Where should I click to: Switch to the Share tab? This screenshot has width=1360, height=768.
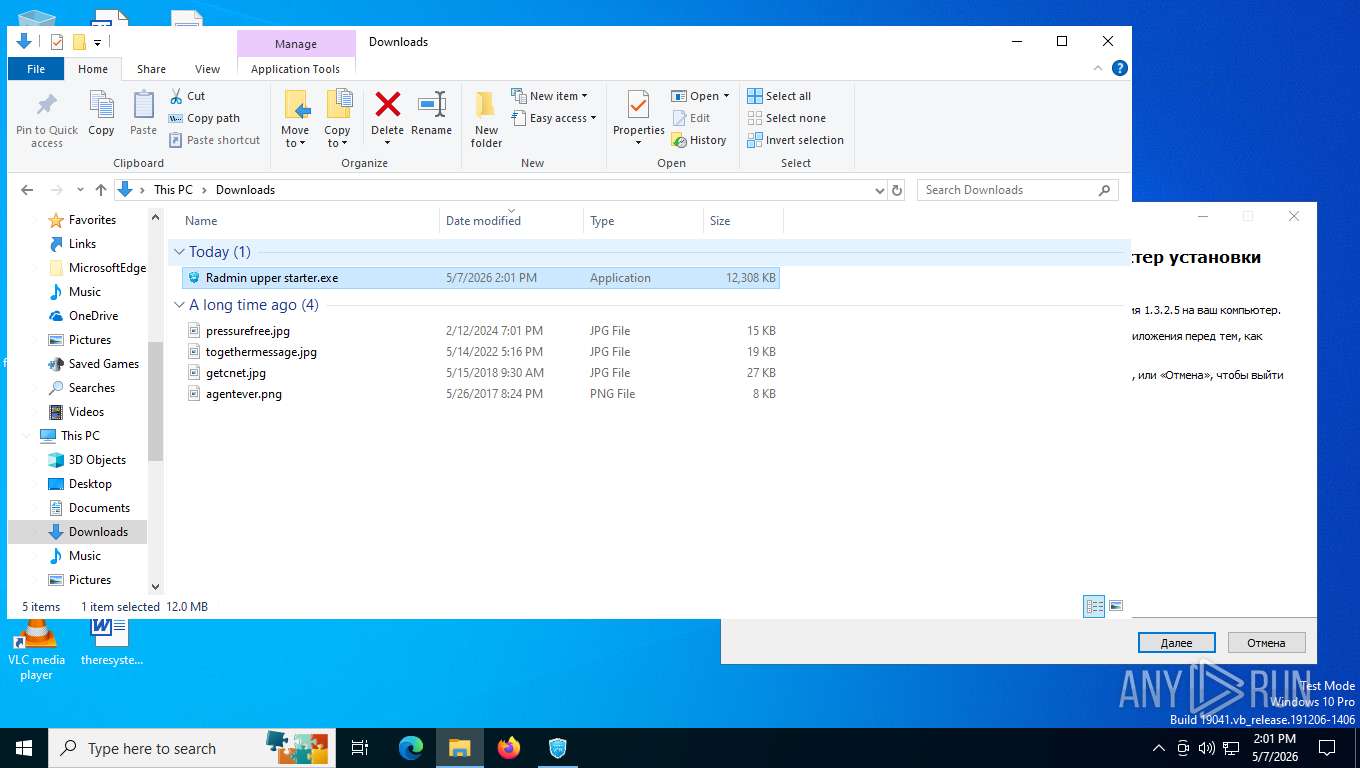(x=152, y=69)
